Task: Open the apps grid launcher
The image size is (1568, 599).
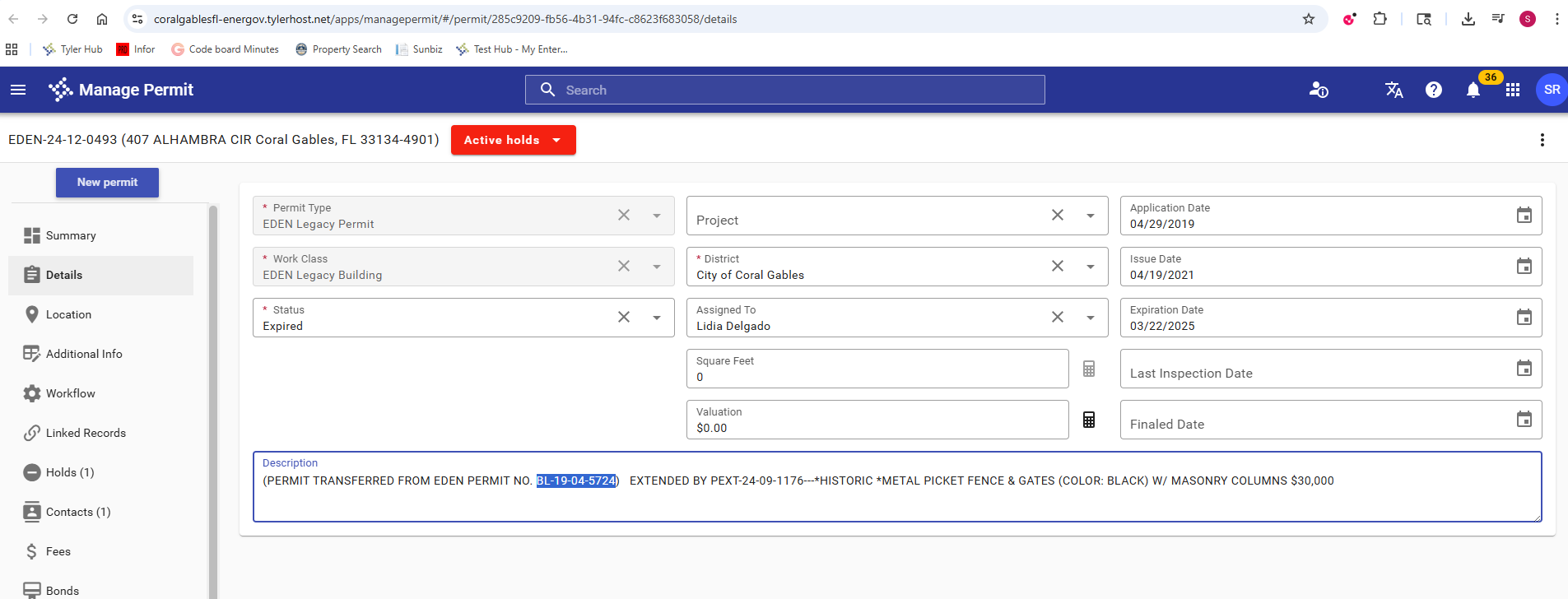Action: pyautogui.click(x=1513, y=91)
